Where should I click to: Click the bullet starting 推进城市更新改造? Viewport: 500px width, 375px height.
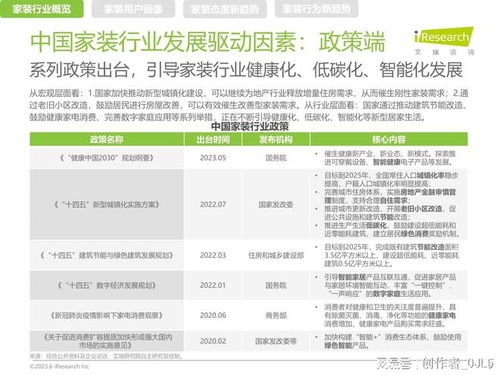tap(389, 213)
